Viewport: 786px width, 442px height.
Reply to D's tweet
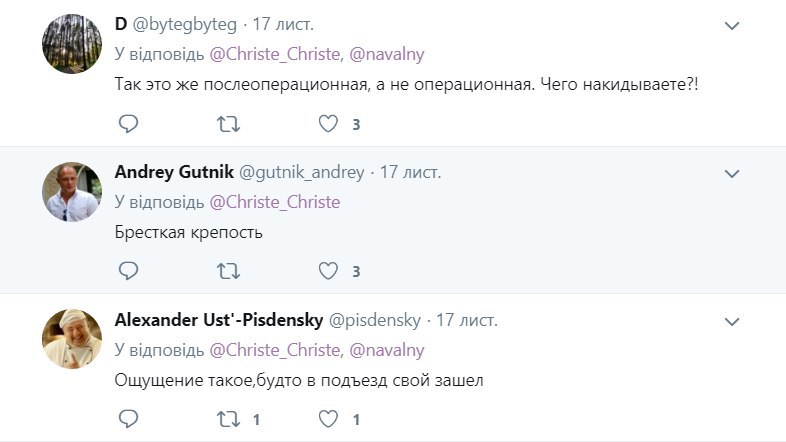(128, 123)
